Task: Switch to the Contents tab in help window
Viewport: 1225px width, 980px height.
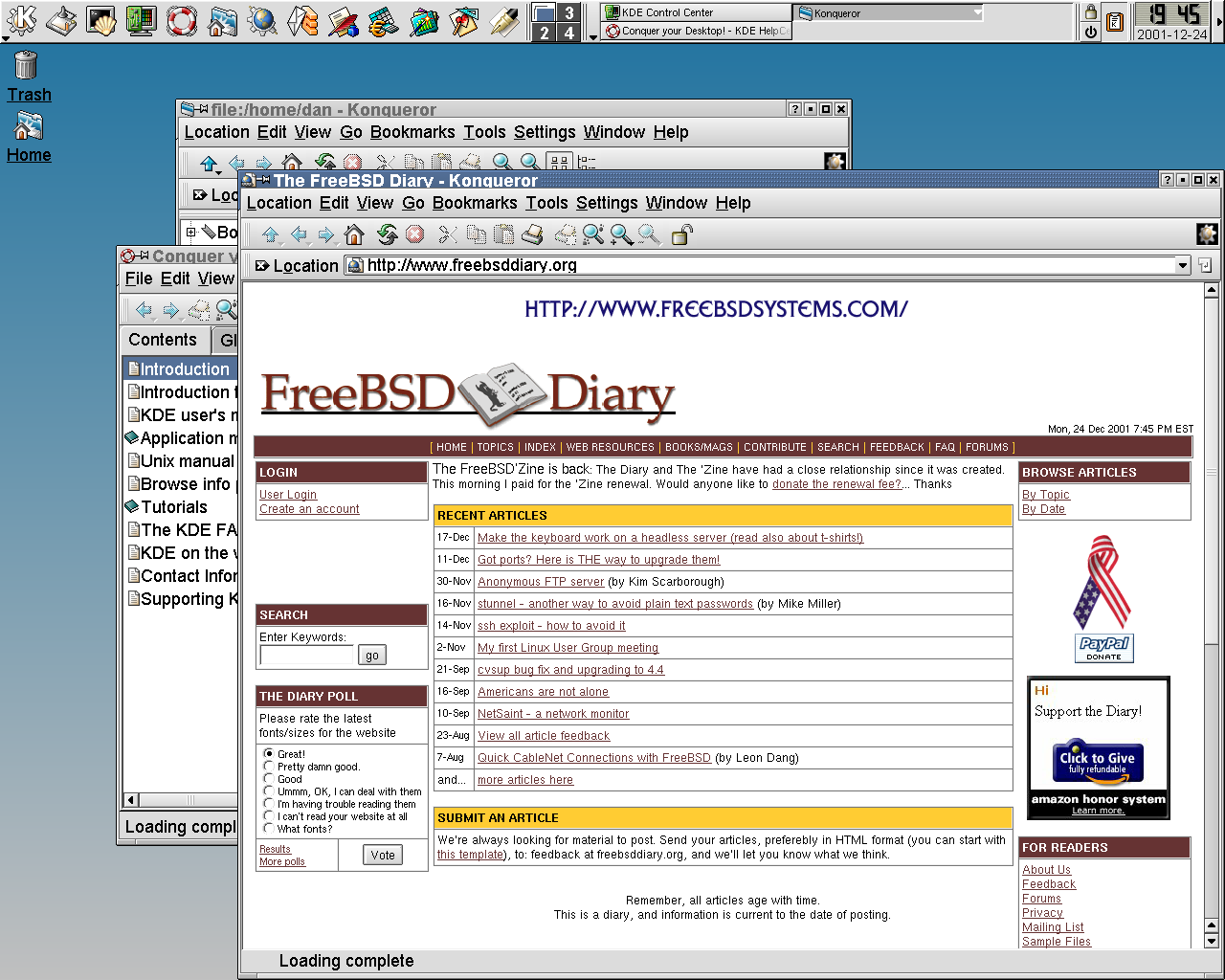Action: (x=163, y=340)
